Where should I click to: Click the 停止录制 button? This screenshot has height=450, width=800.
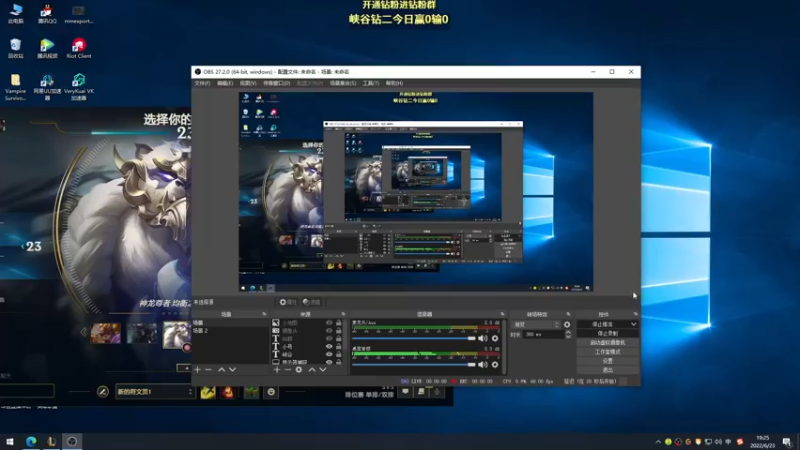click(608, 334)
